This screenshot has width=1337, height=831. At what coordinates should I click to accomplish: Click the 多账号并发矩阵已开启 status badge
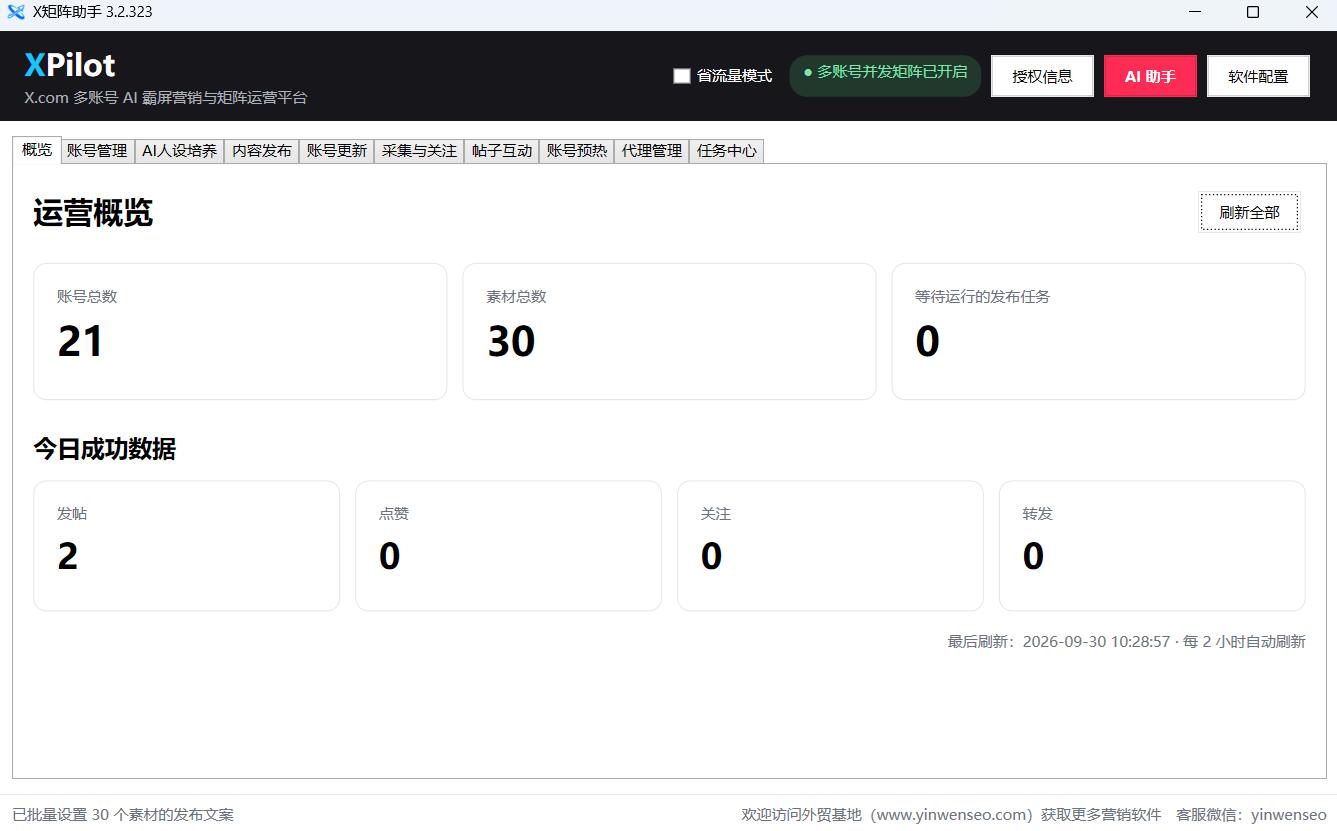pos(885,76)
